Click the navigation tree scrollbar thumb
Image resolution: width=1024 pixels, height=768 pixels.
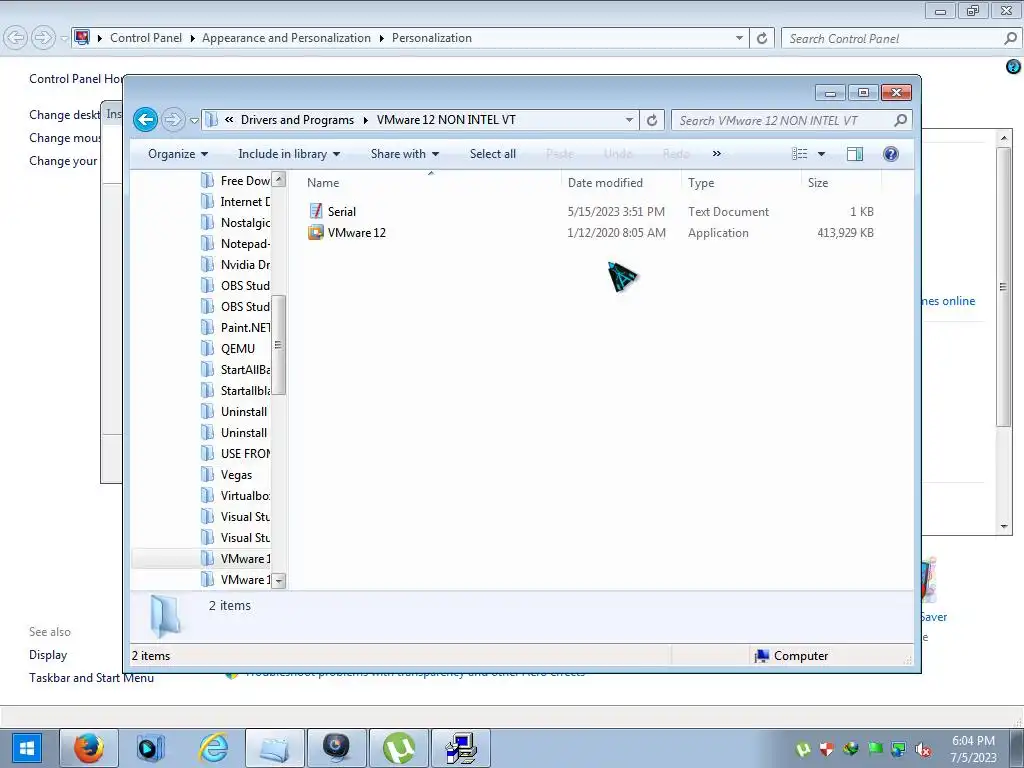tap(278, 345)
